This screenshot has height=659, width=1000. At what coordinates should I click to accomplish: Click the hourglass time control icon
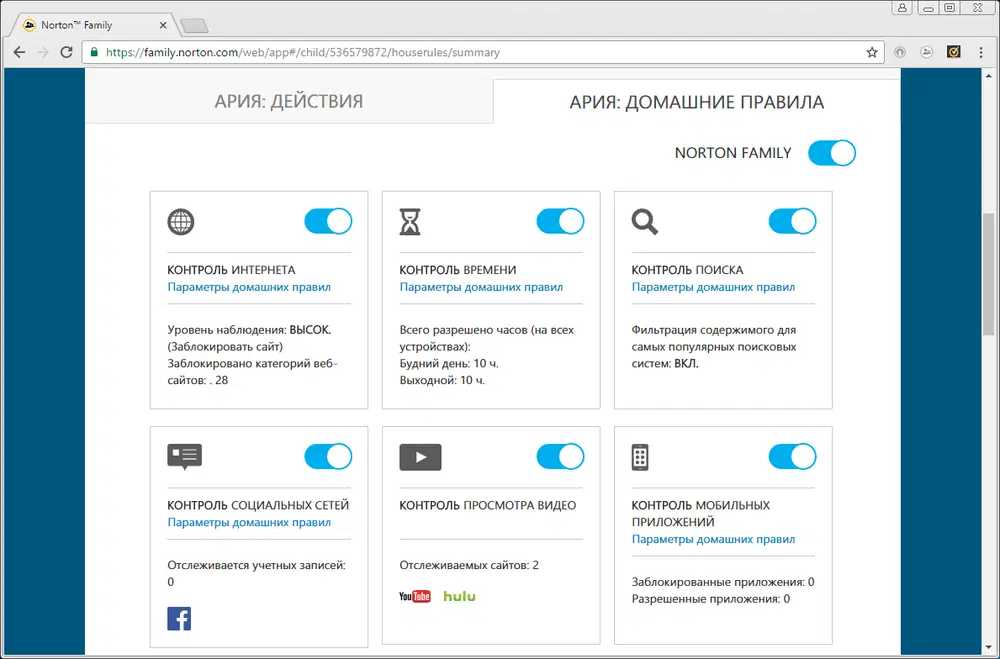coord(409,222)
